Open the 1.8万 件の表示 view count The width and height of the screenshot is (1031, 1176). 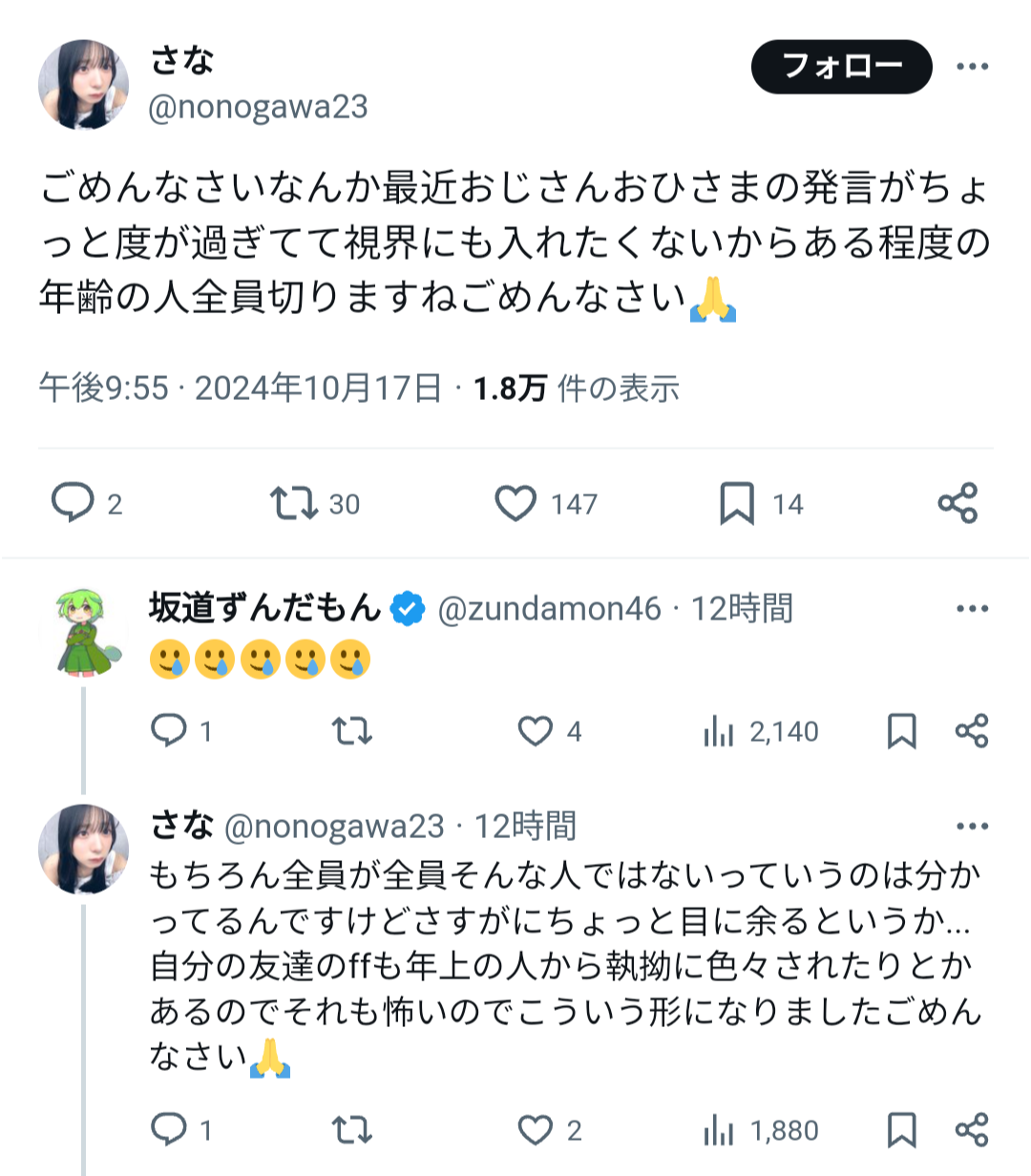point(577,388)
